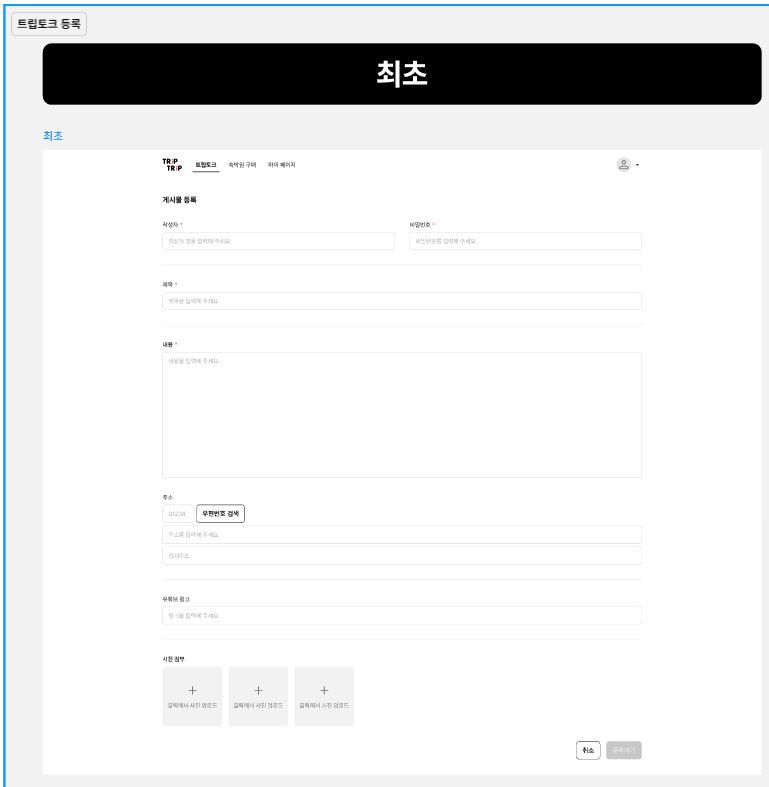Click the 게시물 등록 heading text
The width and height of the screenshot is (769, 787).
pyautogui.click(x=179, y=200)
